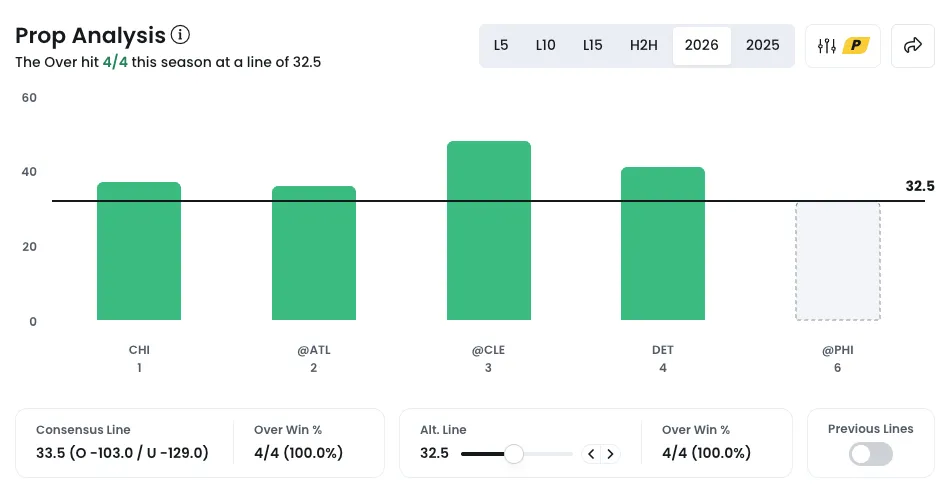This screenshot has height=495, width=951.
Task: Switch to the H2H tab
Action: pyautogui.click(x=644, y=45)
